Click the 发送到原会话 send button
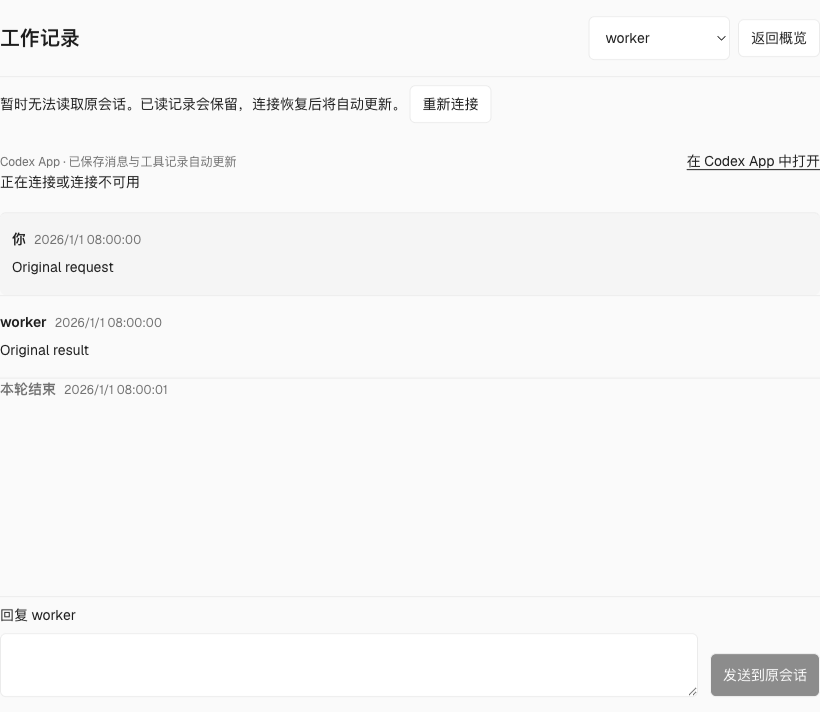Image resolution: width=820 pixels, height=712 pixels. (765, 675)
